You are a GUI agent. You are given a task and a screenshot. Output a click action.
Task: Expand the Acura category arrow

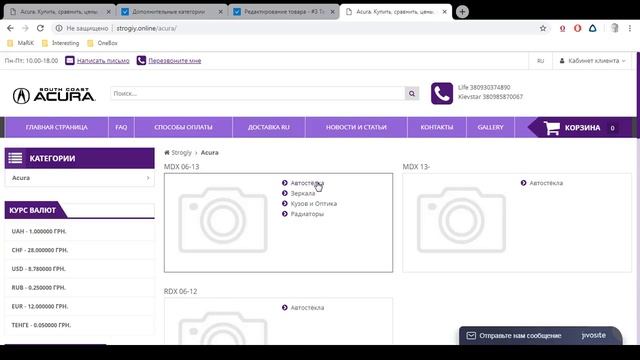click(x=148, y=178)
